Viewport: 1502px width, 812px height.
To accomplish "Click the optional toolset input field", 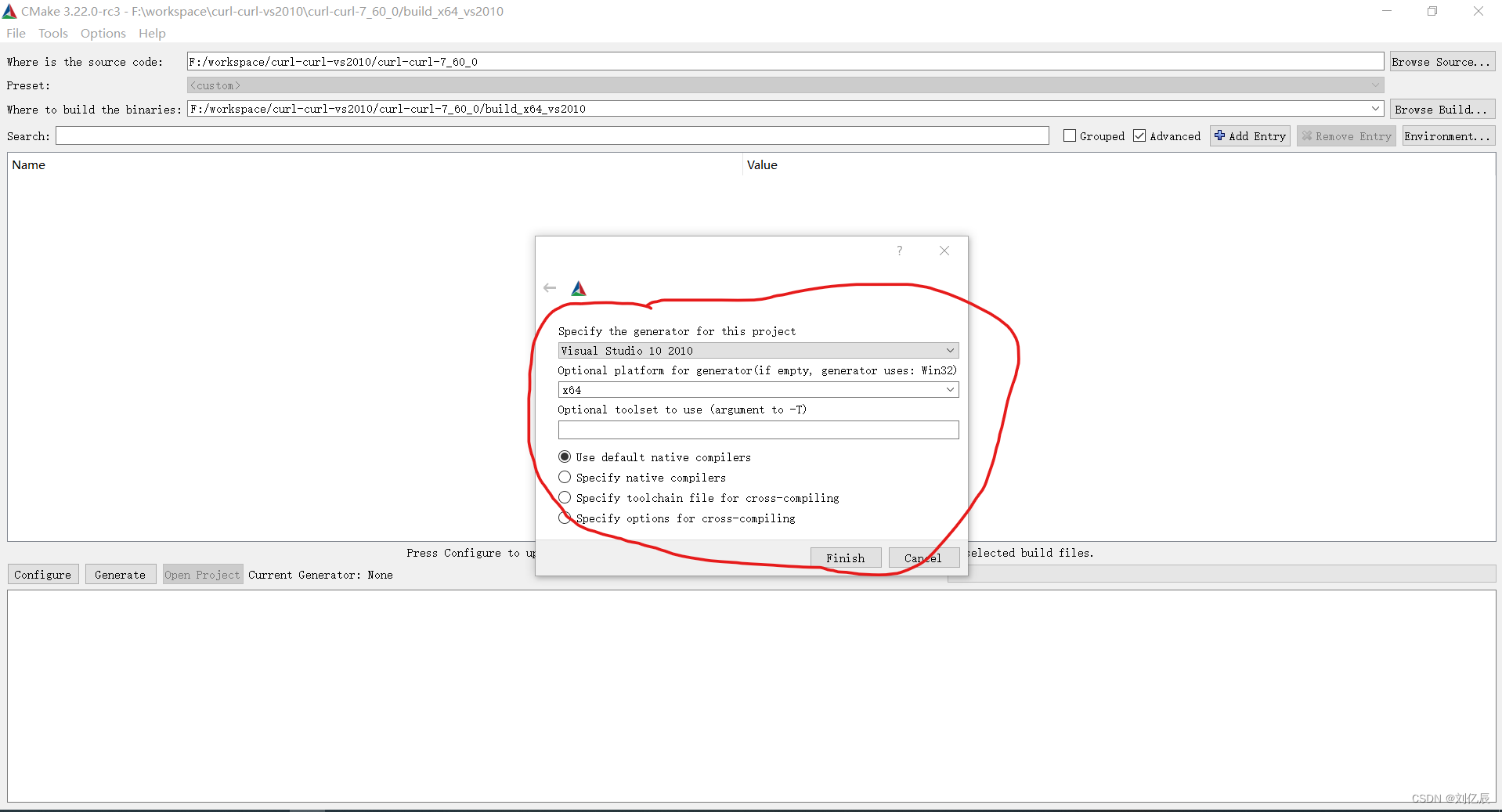I will (758, 430).
